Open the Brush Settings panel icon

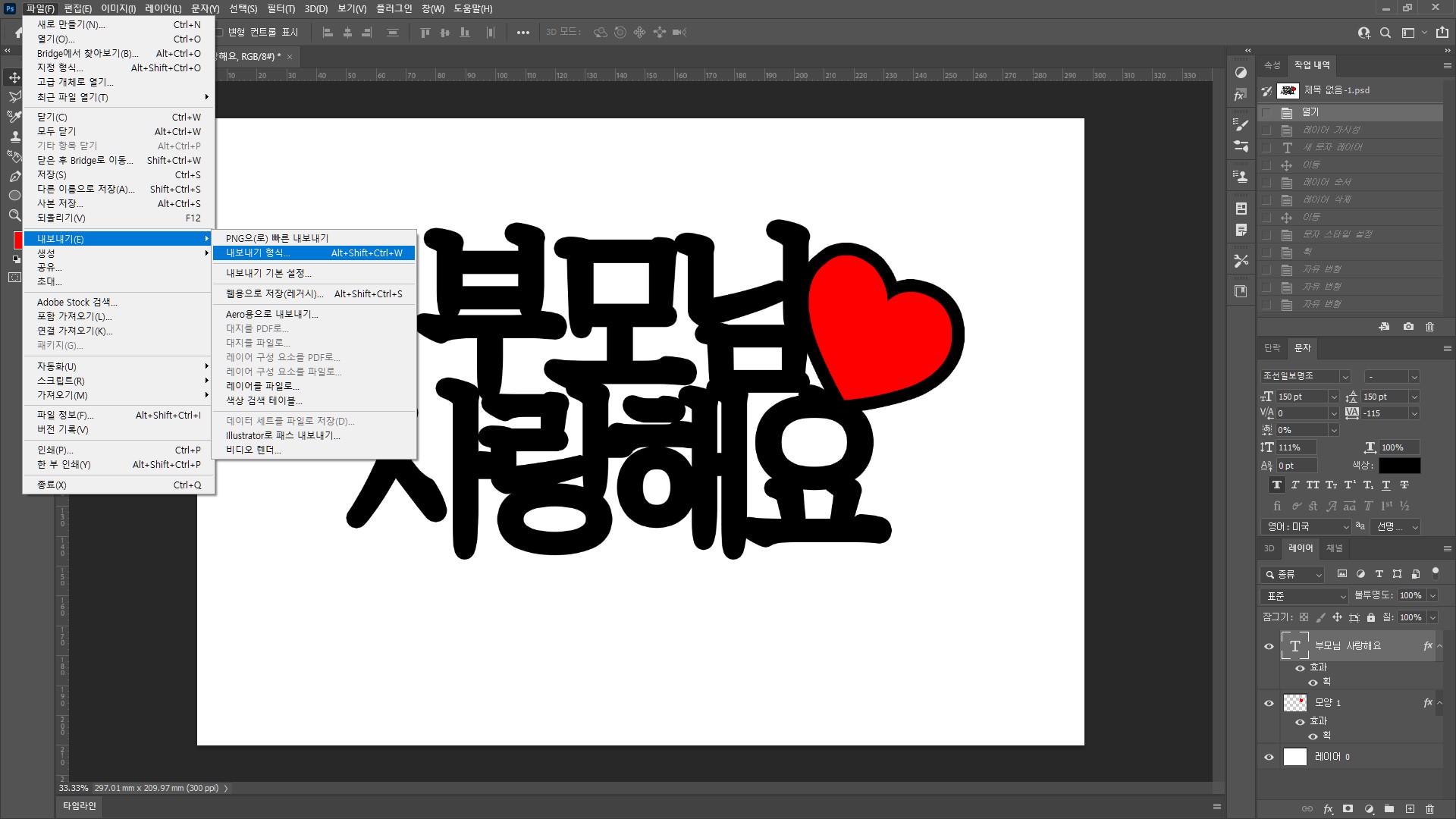[1241, 124]
